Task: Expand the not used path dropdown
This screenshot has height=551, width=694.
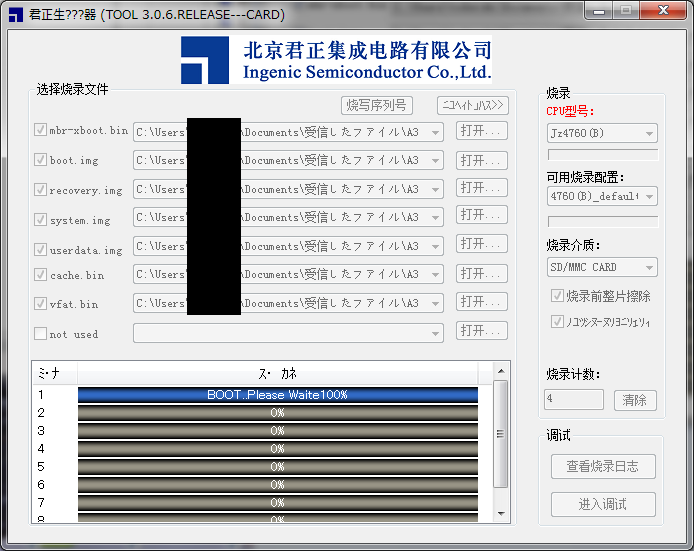Action: [436, 333]
